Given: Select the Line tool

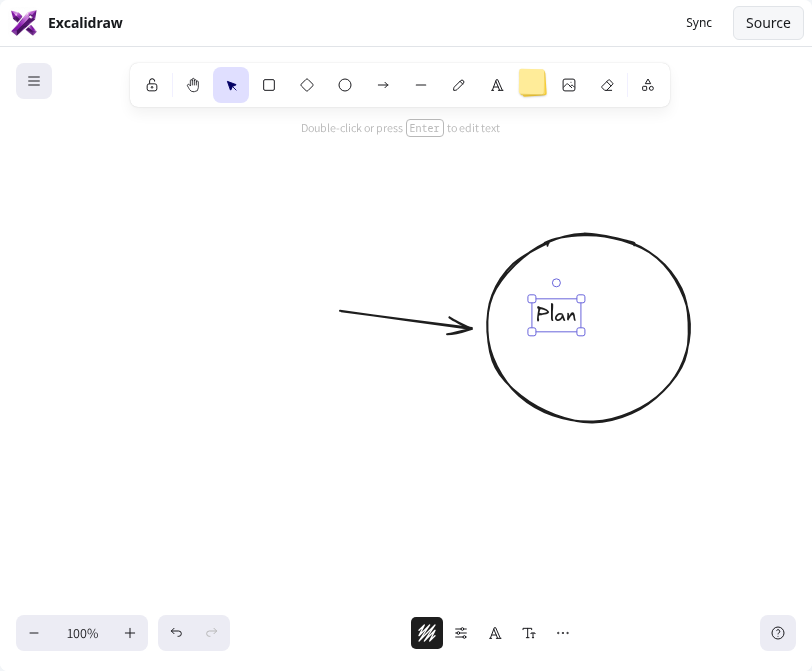Looking at the screenshot, I should tap(421, 85).
